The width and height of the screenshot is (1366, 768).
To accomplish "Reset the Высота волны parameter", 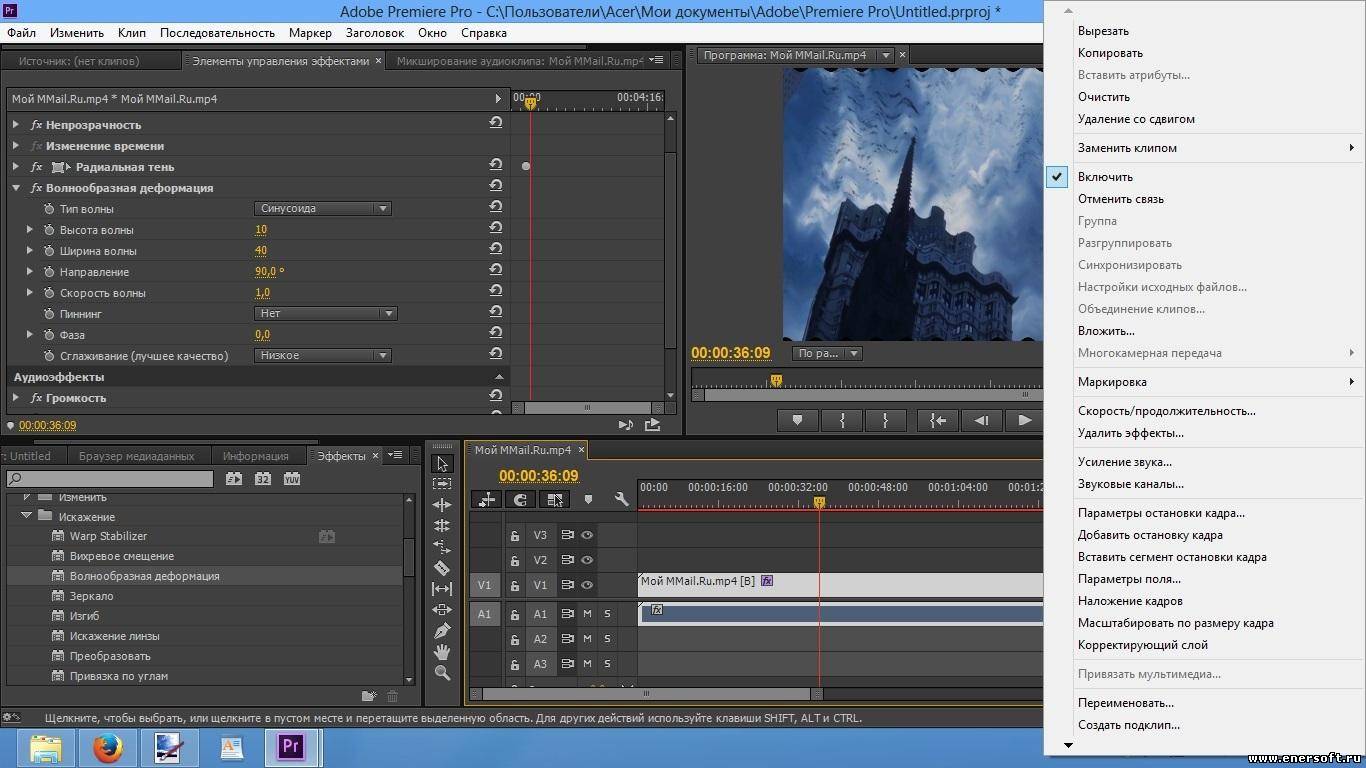I will click(x=496, y=229).
